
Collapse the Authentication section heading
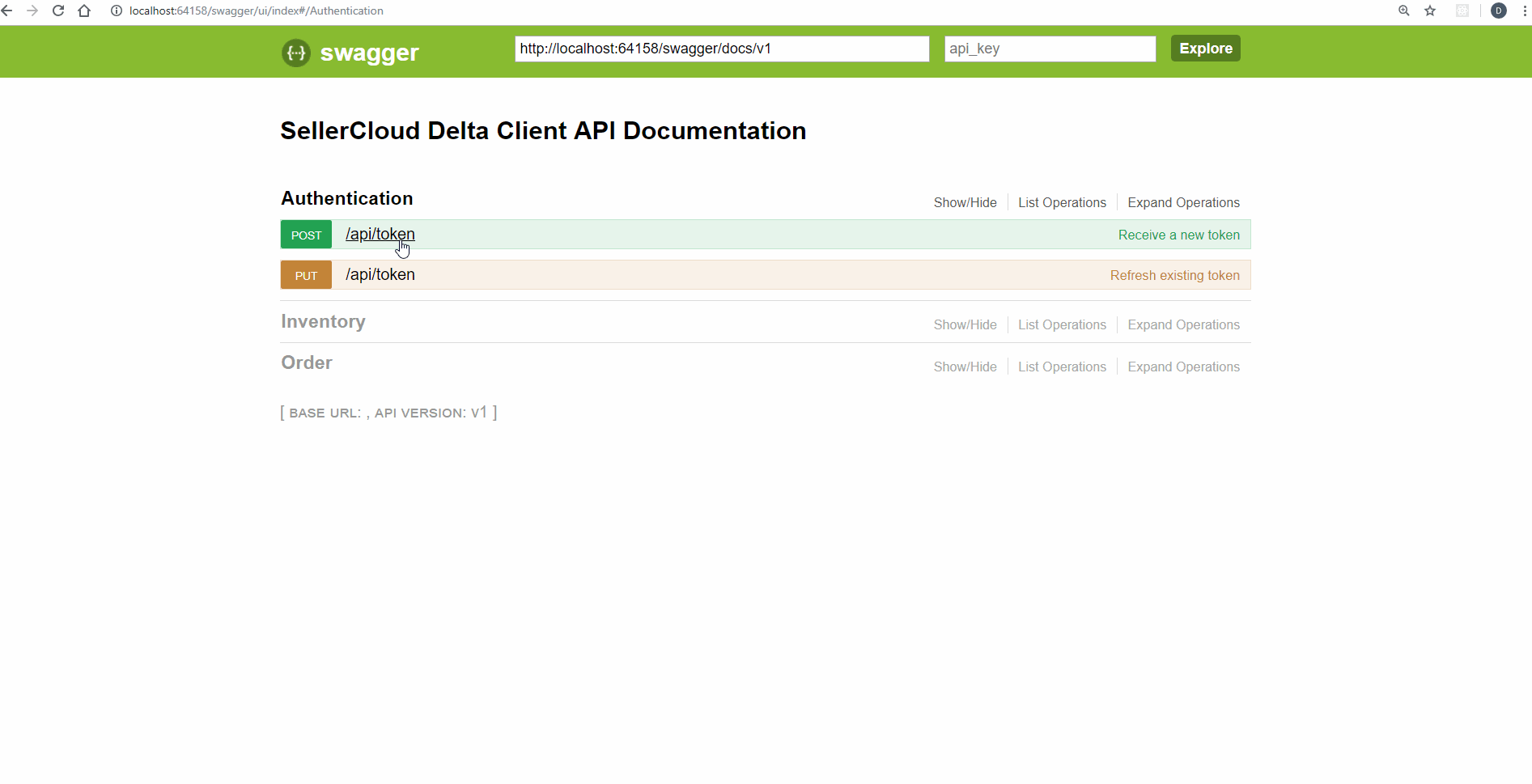tap(347, 198)
